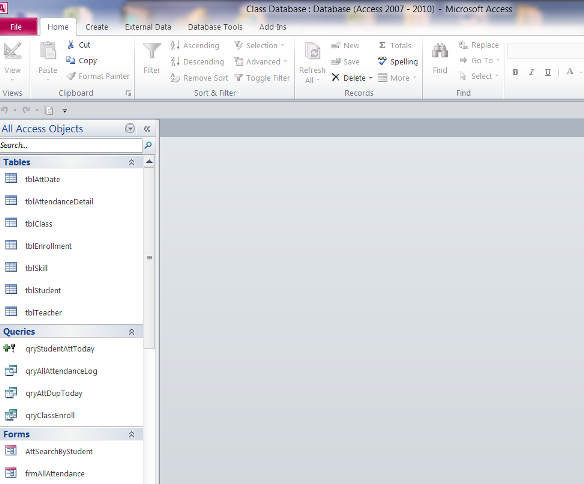This screenshot has width=584, height=484.
Task: Click the Filter funnel icon
Action: tap(152, 50)
